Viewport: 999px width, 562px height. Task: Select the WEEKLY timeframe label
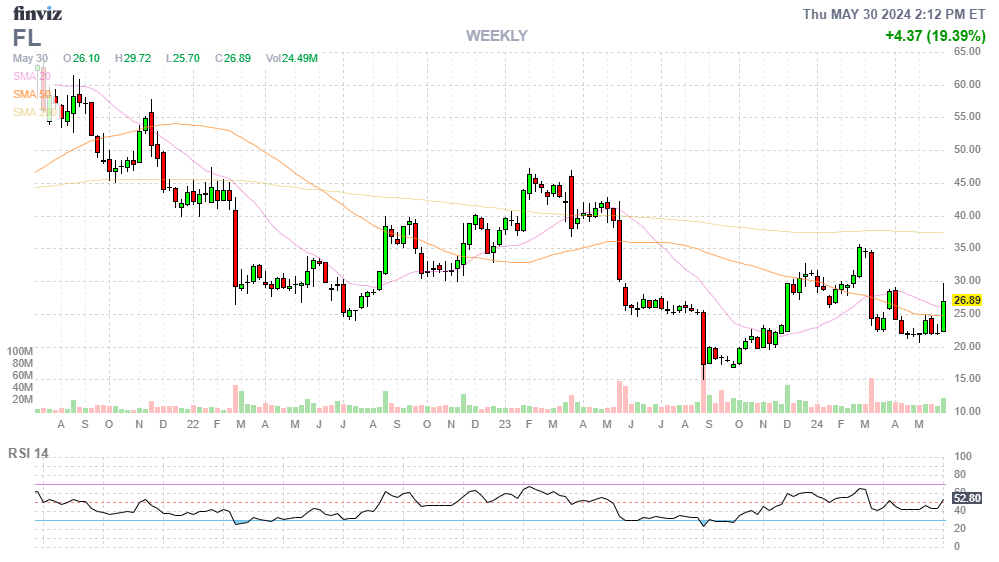tap(496, 36)
